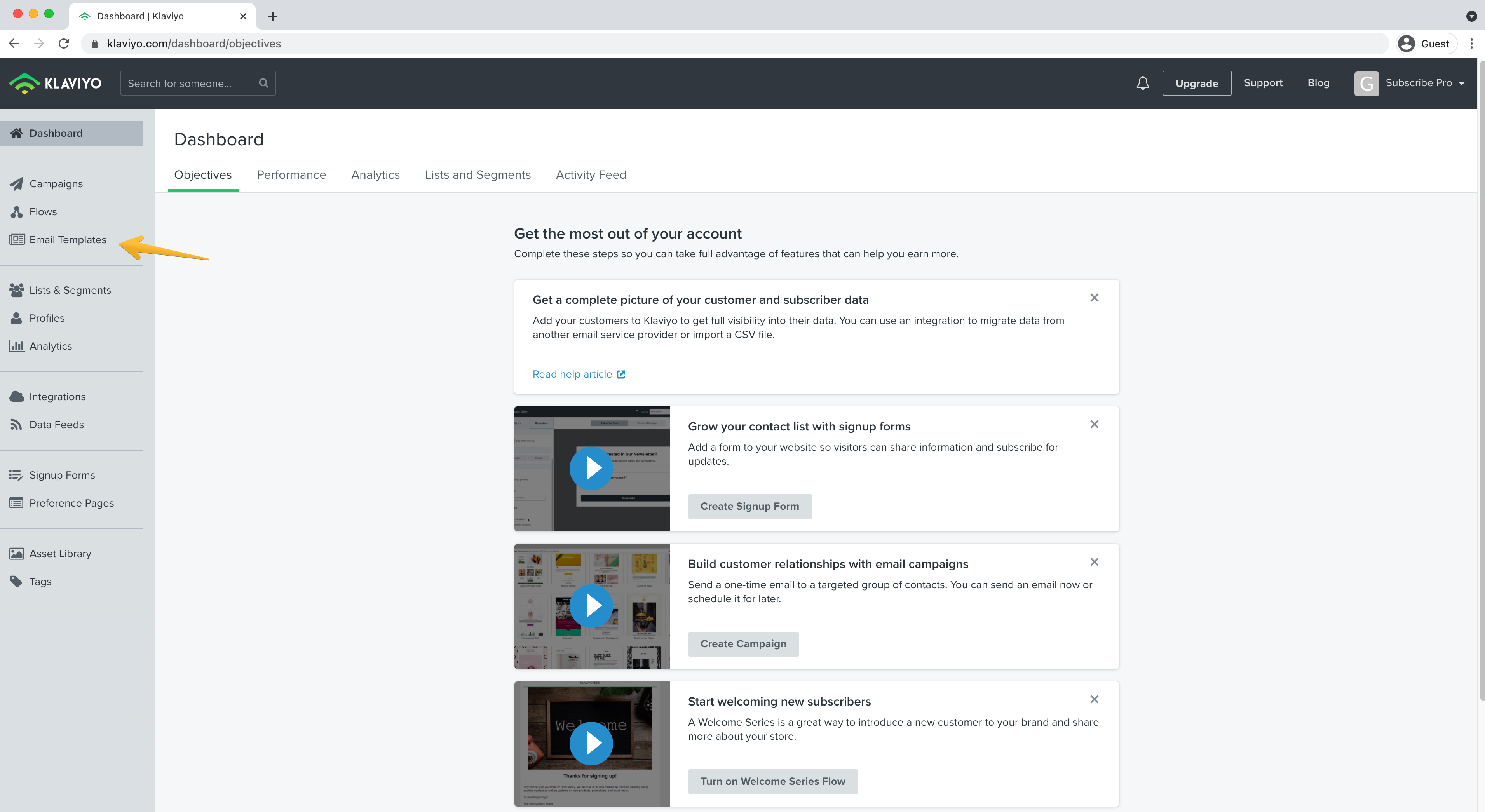The height and width of the screenshot is (812, 1485).
Task: Dismiss the welcoming new subscribers card
Action: click(x=1094, y=699)
